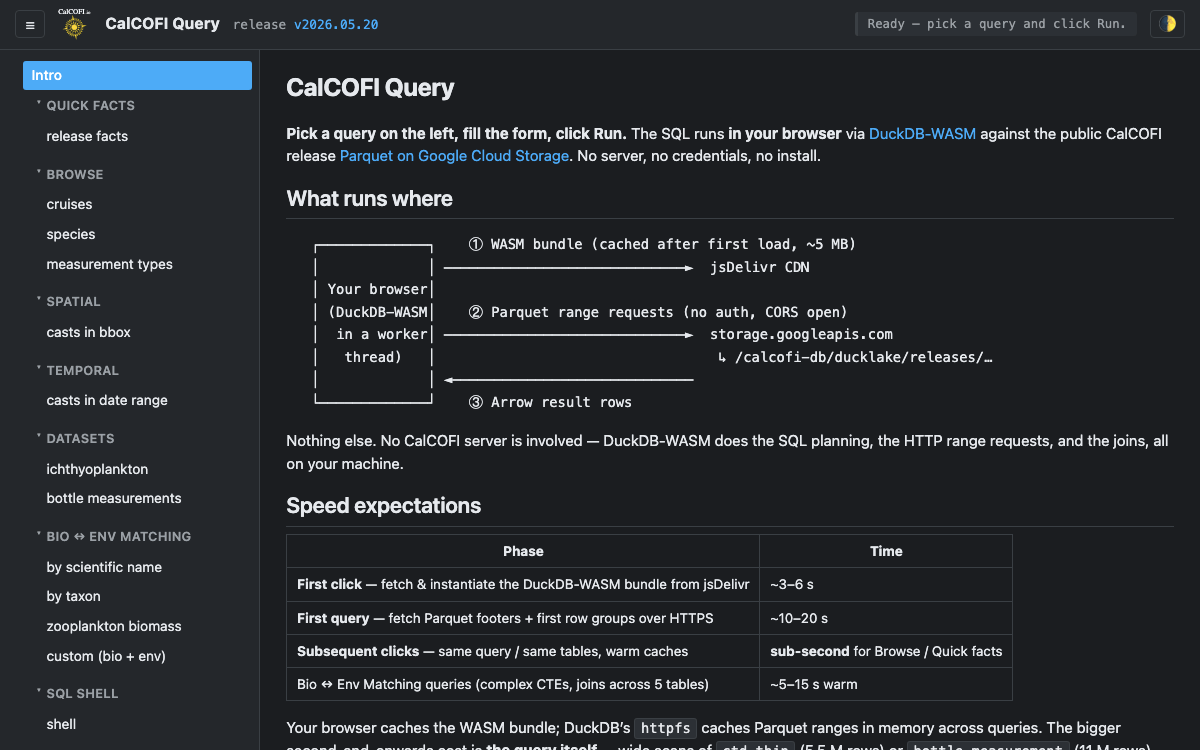
Task: Follow the DuckDB-WASM link
Action: click(922, 134)
